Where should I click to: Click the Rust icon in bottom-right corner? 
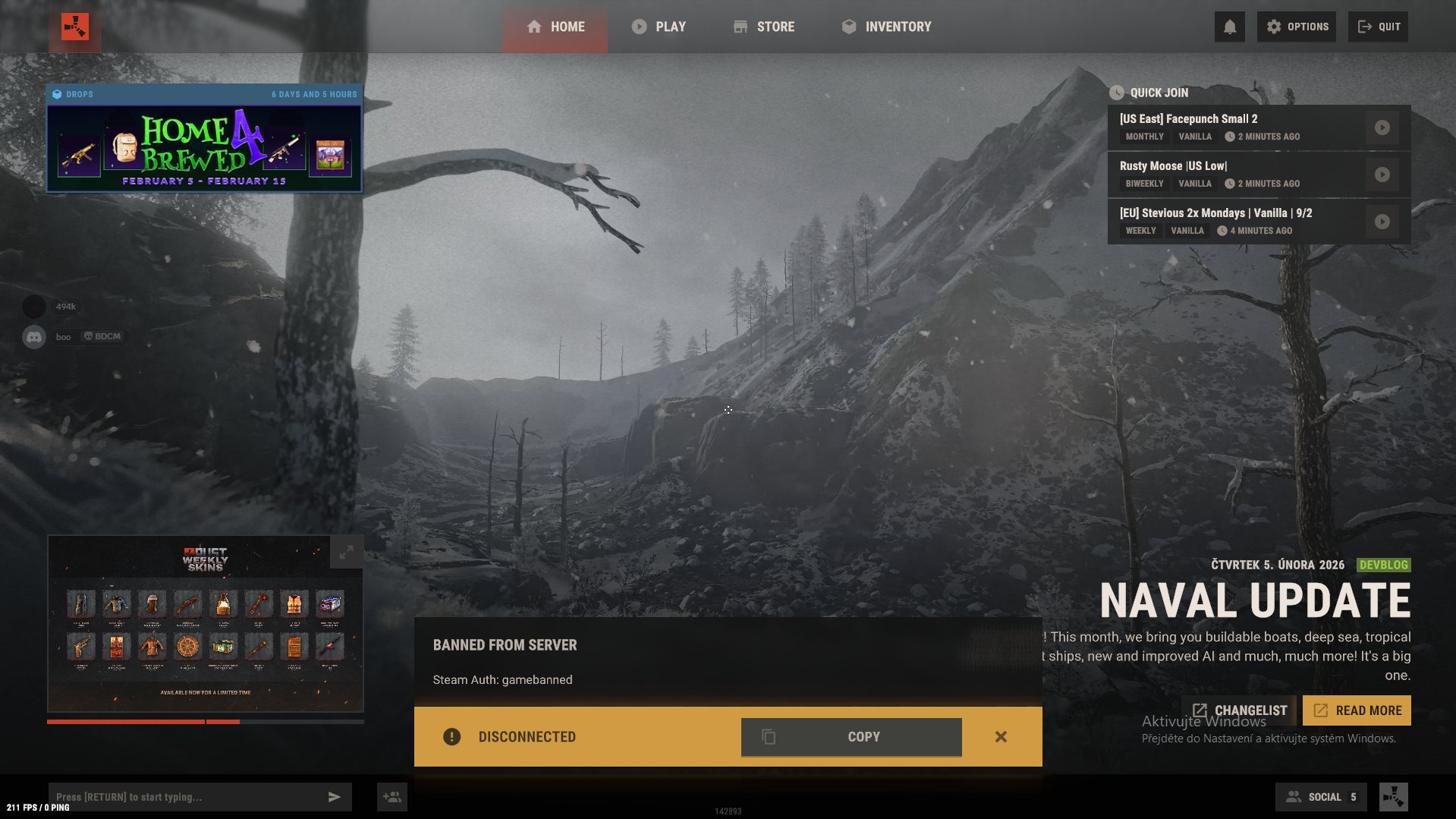[1393, 797]
